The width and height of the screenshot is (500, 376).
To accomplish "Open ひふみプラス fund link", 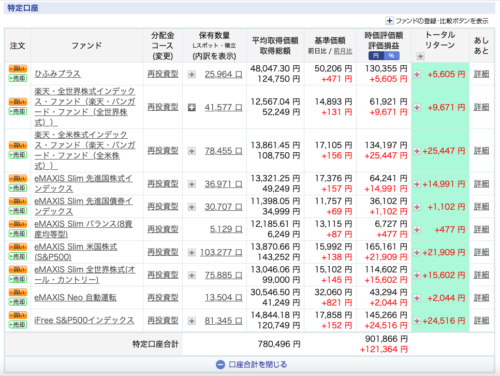I will pyautogui.click(x=58, y=74).
